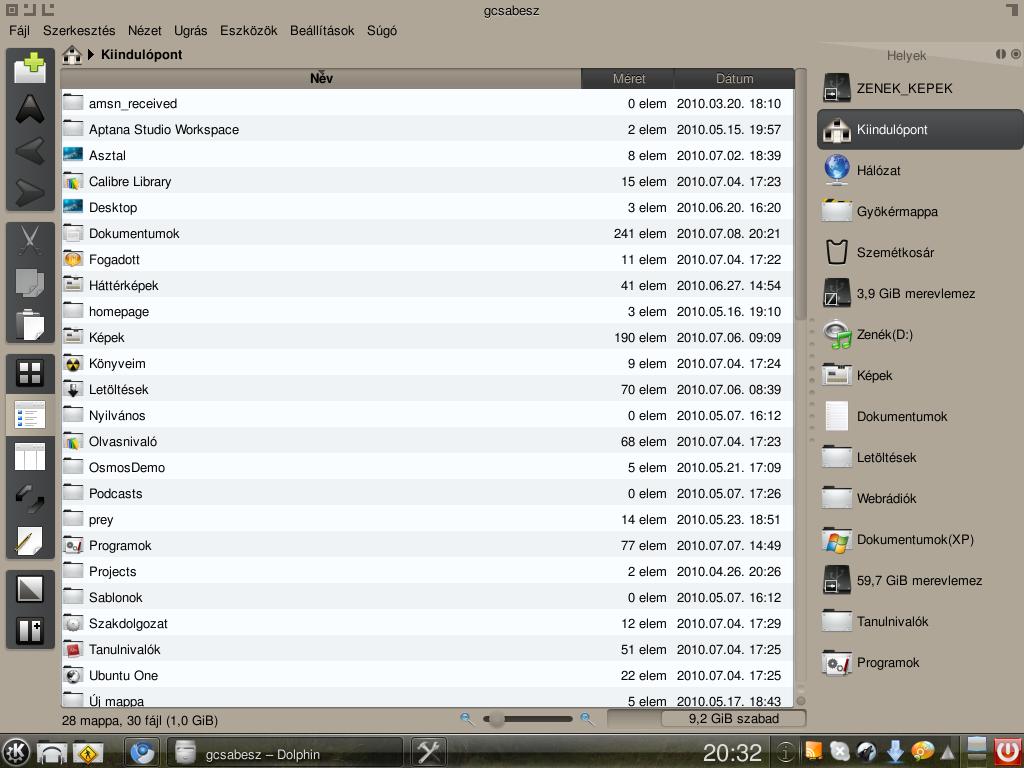
Task: Click the zoom in magnifier icon
Action: (586, 718)
